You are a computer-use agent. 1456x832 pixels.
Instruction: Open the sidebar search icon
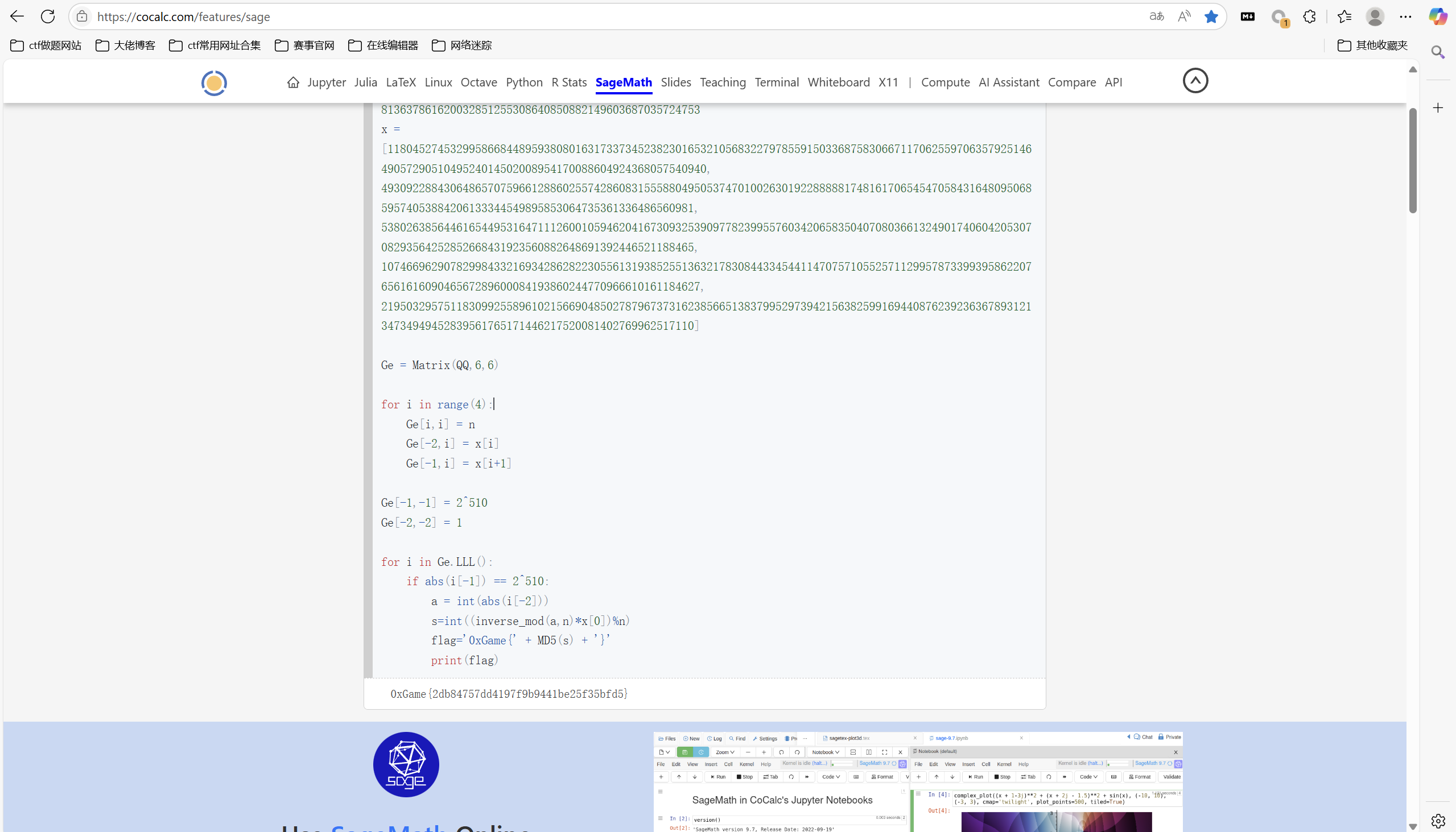(x=1438, y=52)
